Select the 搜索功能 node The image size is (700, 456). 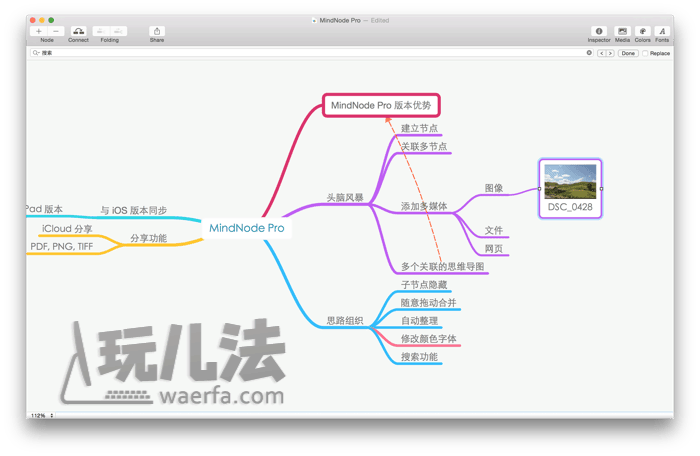419,357
